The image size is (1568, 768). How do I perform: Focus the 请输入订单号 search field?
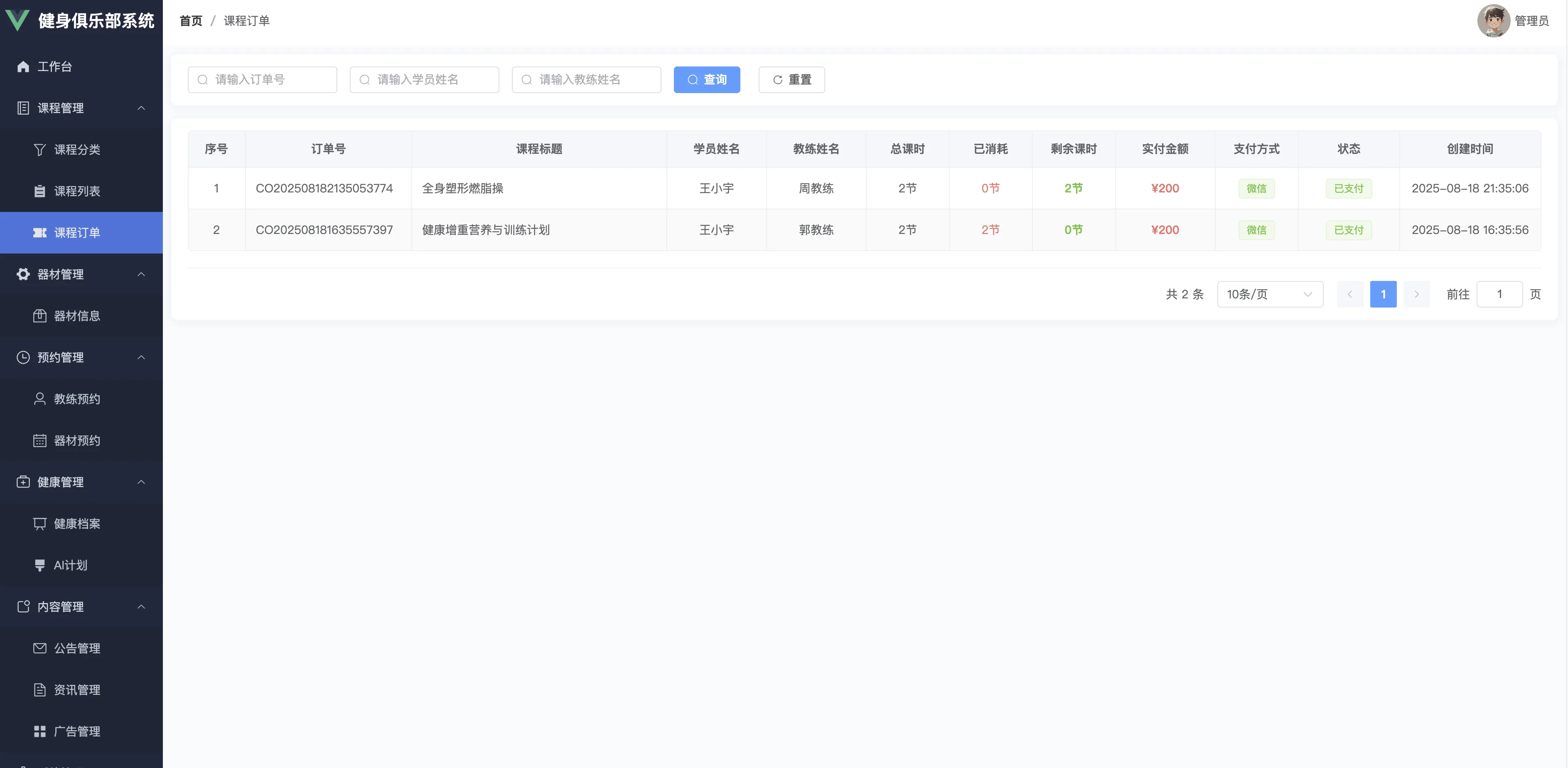[x=268, y=80]
